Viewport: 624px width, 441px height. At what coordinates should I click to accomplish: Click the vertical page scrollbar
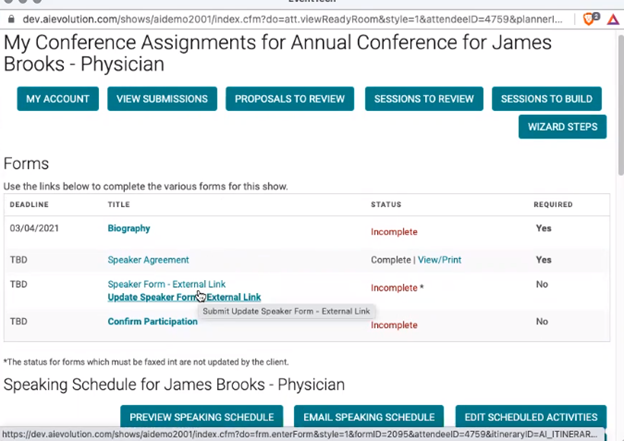tap(618, 120)
